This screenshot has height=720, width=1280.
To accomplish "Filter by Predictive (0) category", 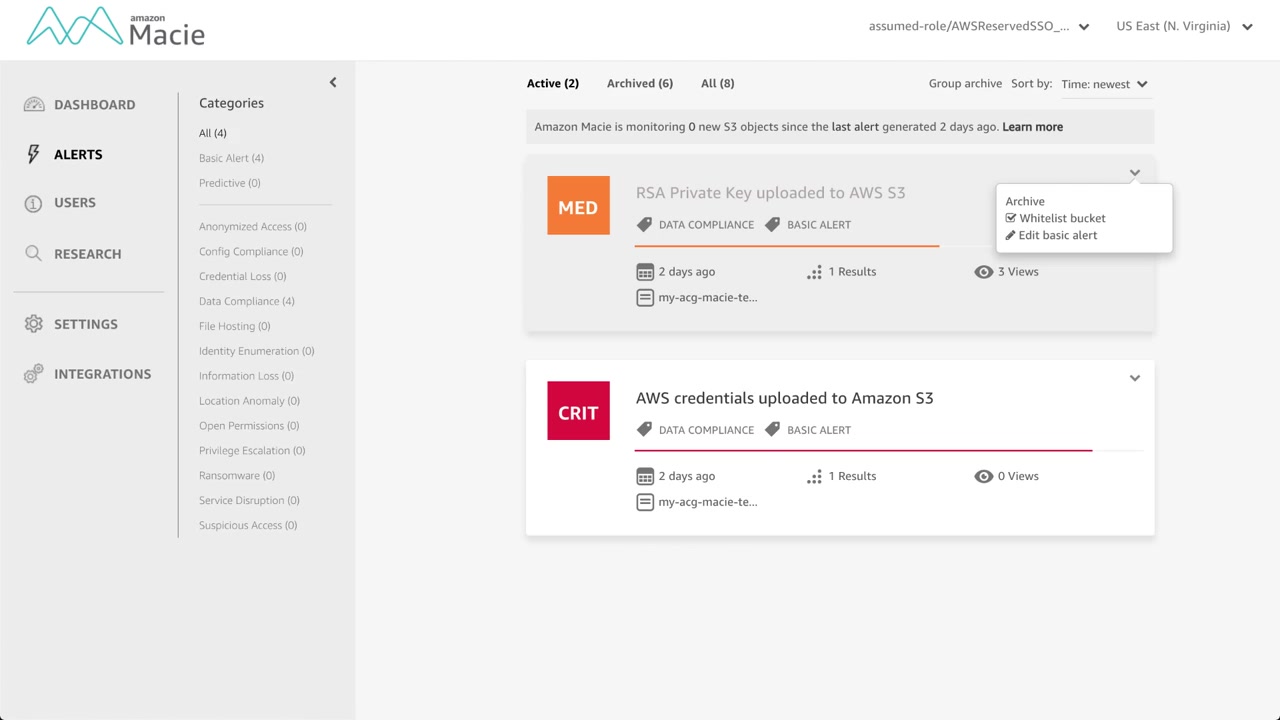I will pyautogui.click(x=230, y=183).
